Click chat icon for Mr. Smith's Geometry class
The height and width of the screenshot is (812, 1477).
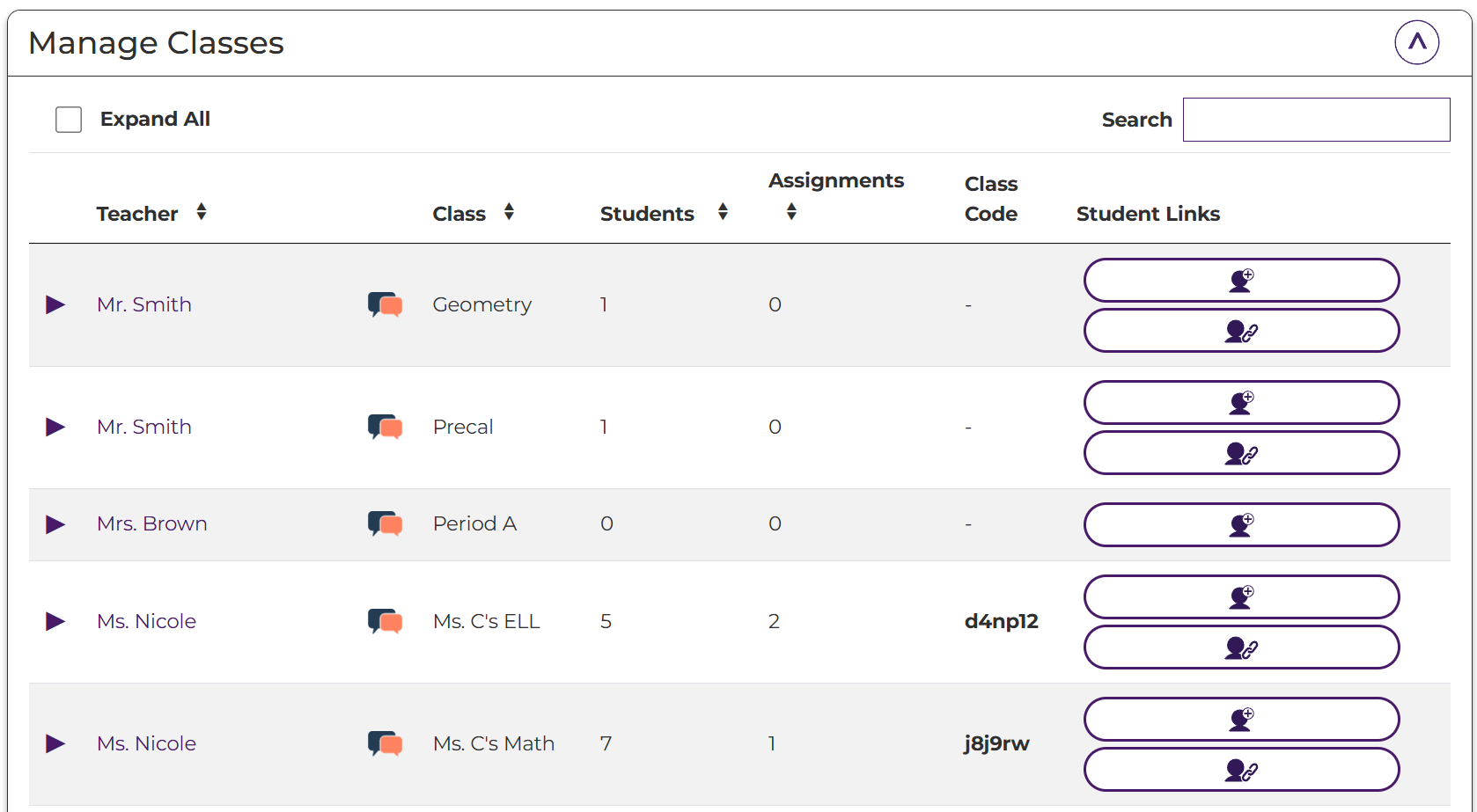coord(385,304)
